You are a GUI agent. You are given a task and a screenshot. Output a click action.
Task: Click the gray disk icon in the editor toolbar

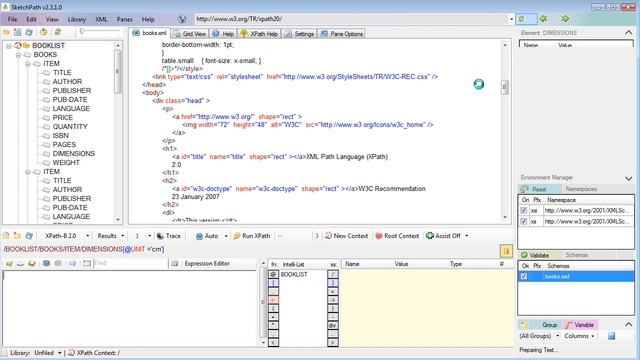pyautogui.click(x=58, y=264)
